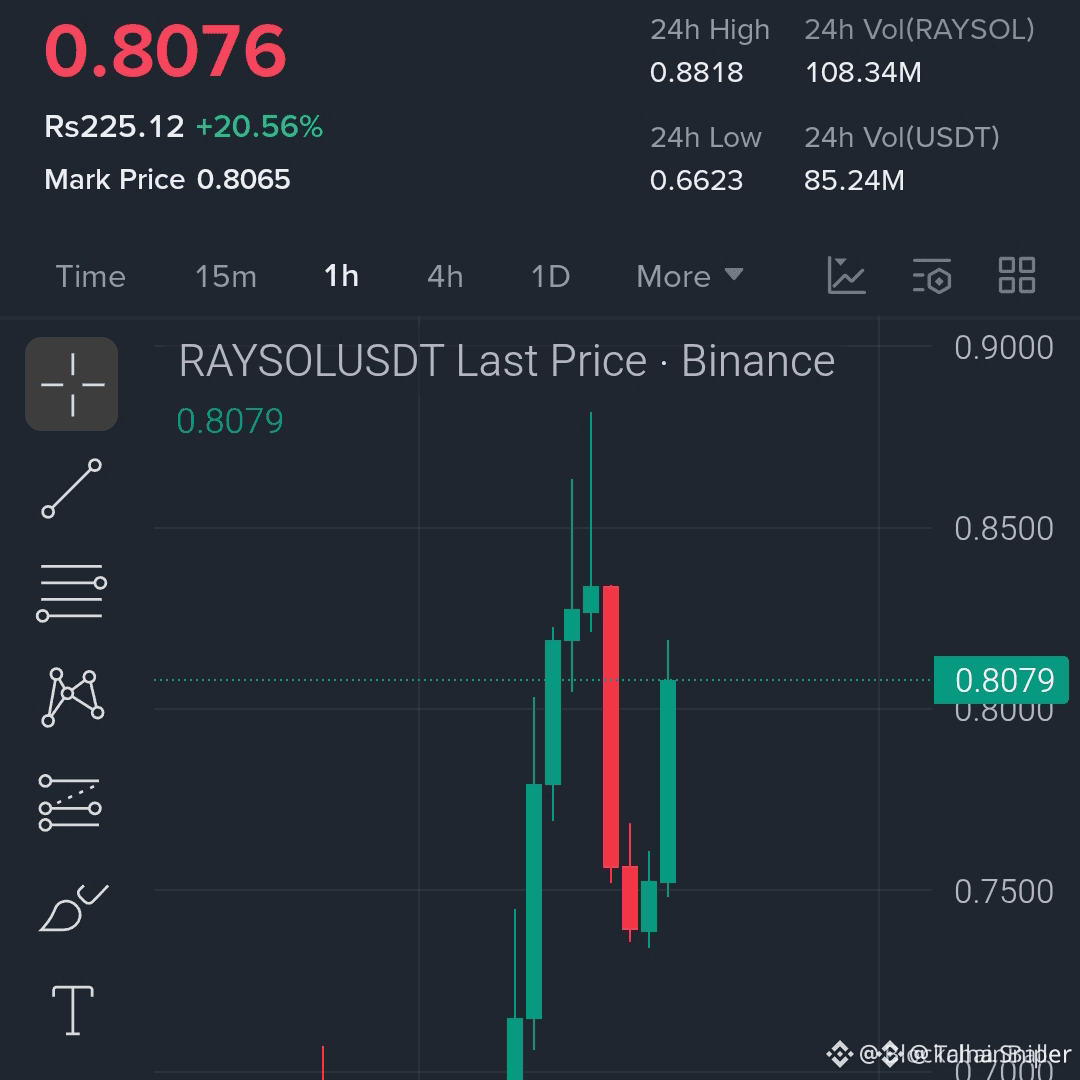Switch to the Time chart view
This screenshot has height=1080, width=1080.
(90, 276)
